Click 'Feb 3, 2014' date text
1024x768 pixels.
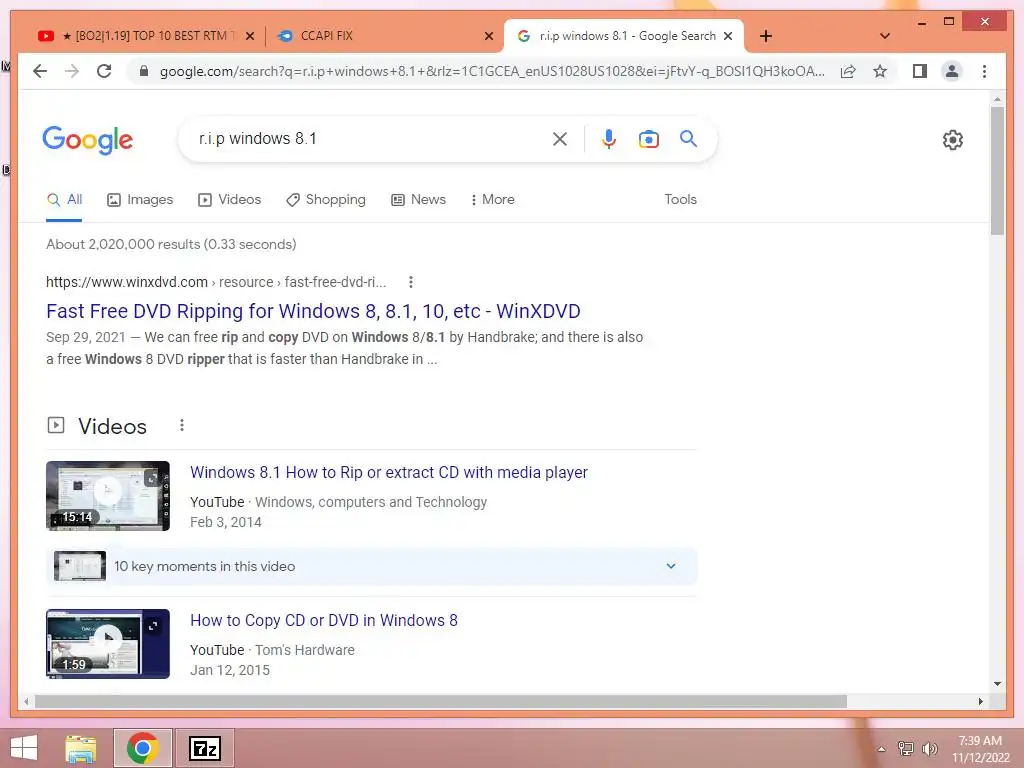click(226, 522)
